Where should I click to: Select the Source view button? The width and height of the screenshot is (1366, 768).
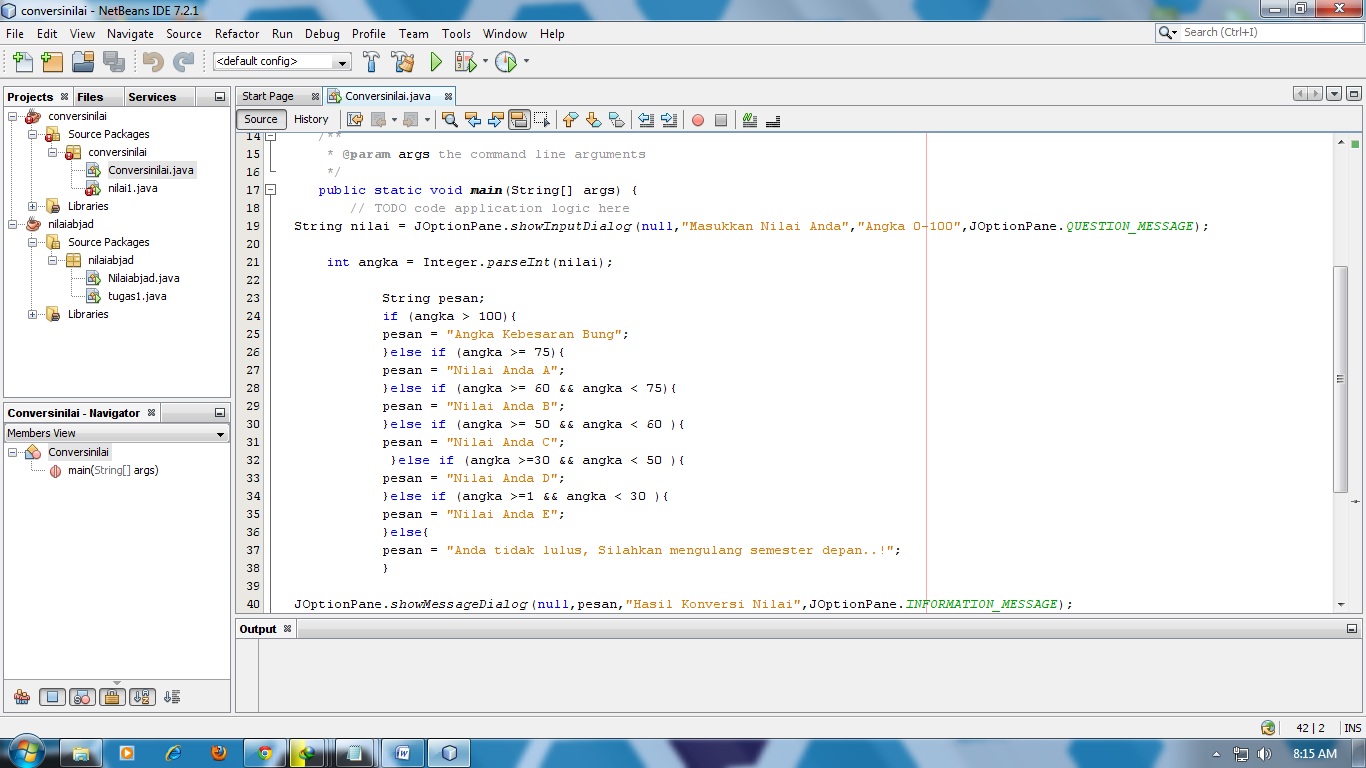click(261, 119)
